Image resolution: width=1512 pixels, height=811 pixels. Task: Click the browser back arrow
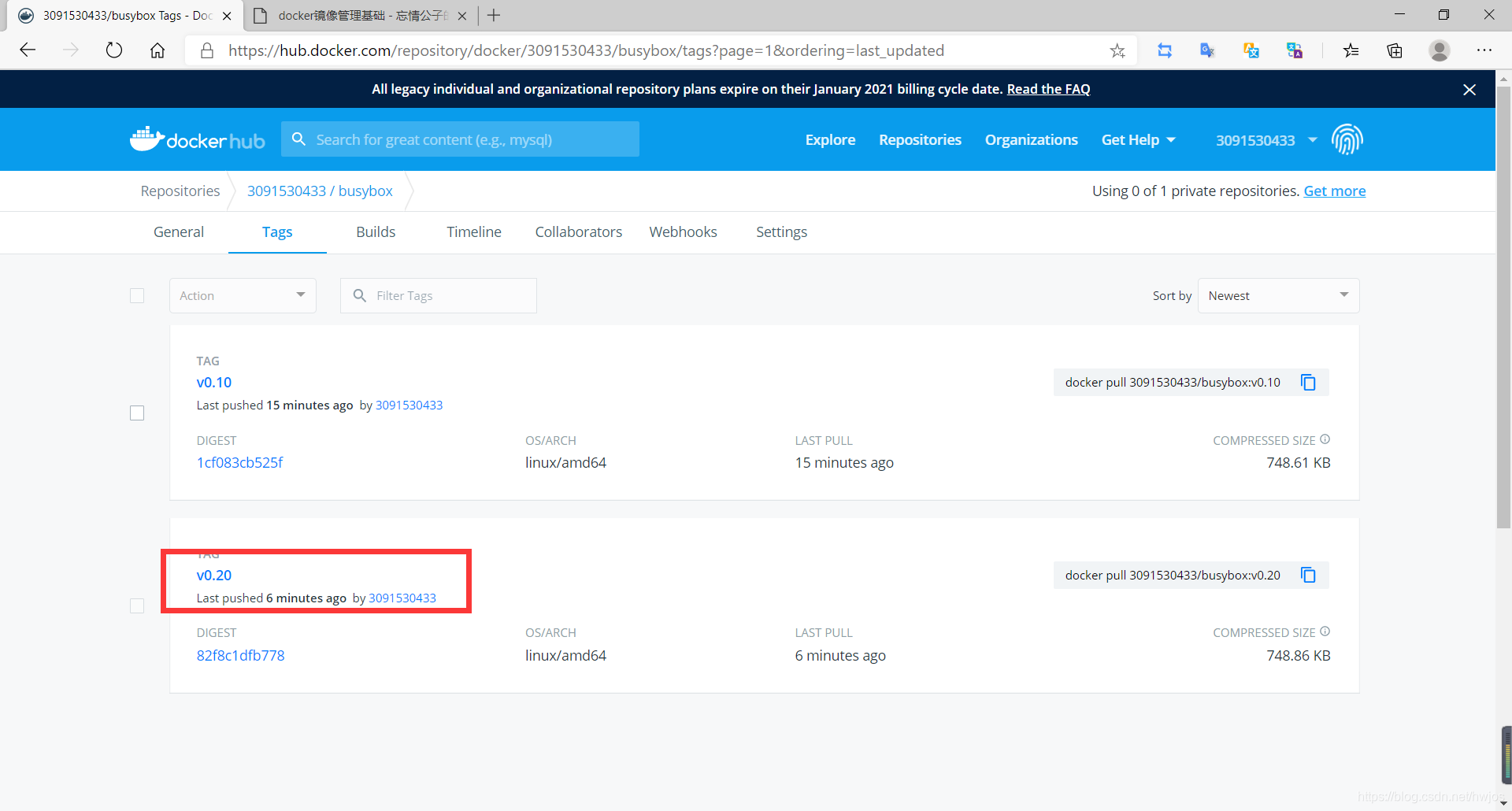coord(28,50)
